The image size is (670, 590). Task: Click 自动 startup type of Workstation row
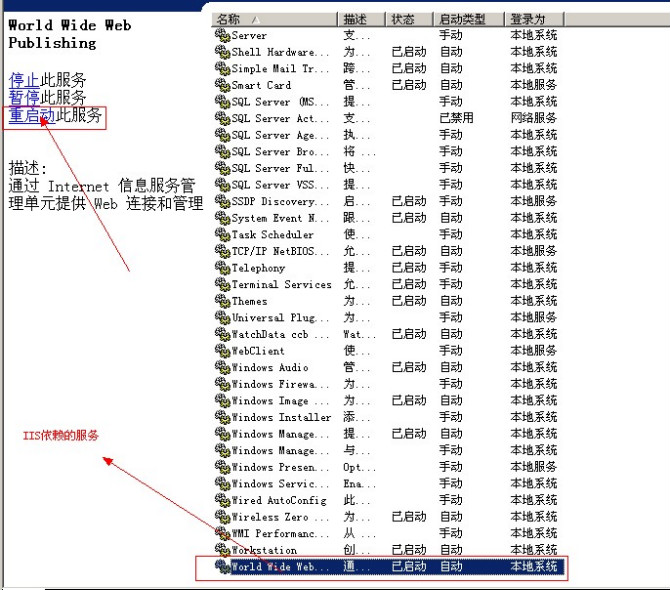tap(451, 550)
